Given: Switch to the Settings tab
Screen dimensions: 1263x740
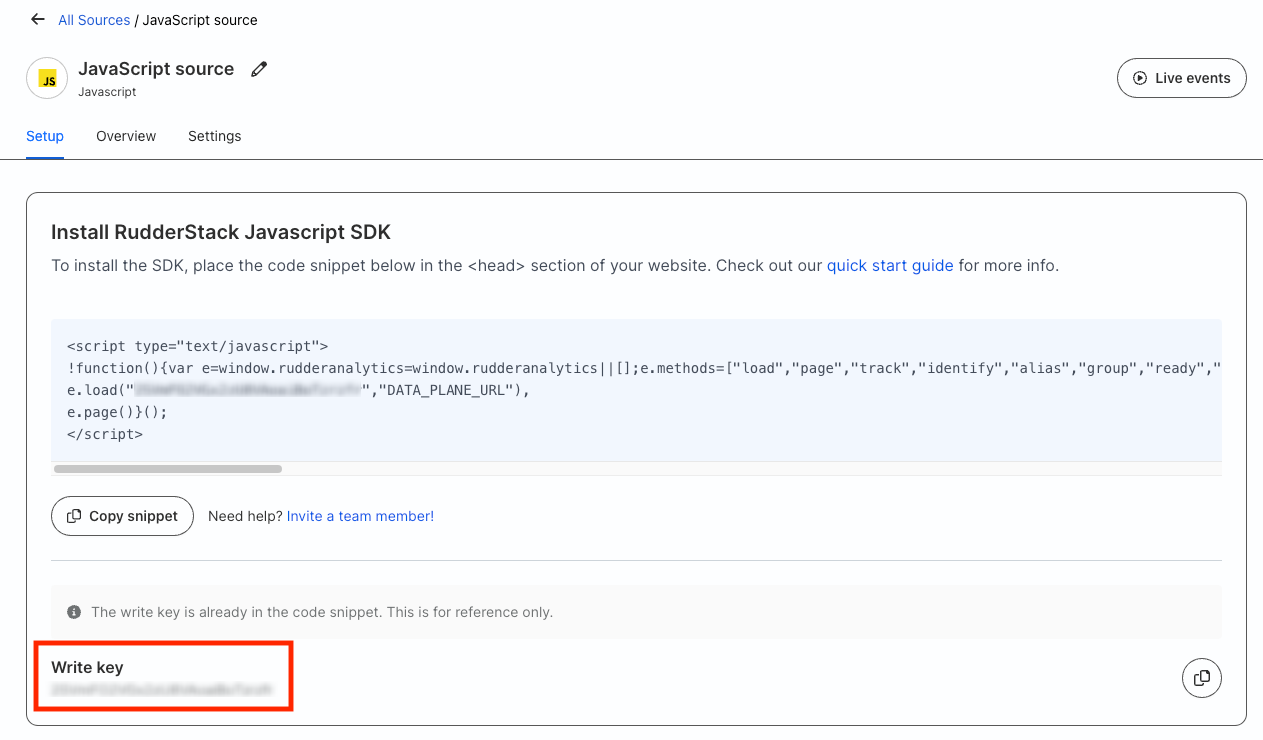Looking at the screenshot, I should [x=215, y=136].
